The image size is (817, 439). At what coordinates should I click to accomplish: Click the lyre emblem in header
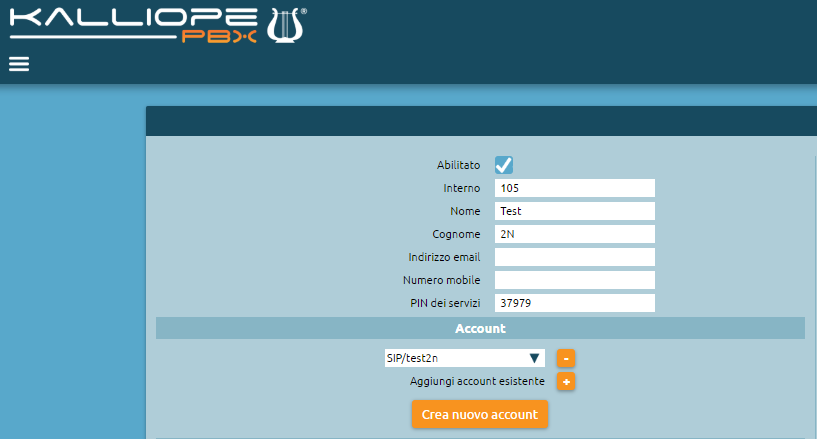tap(287, 24)
